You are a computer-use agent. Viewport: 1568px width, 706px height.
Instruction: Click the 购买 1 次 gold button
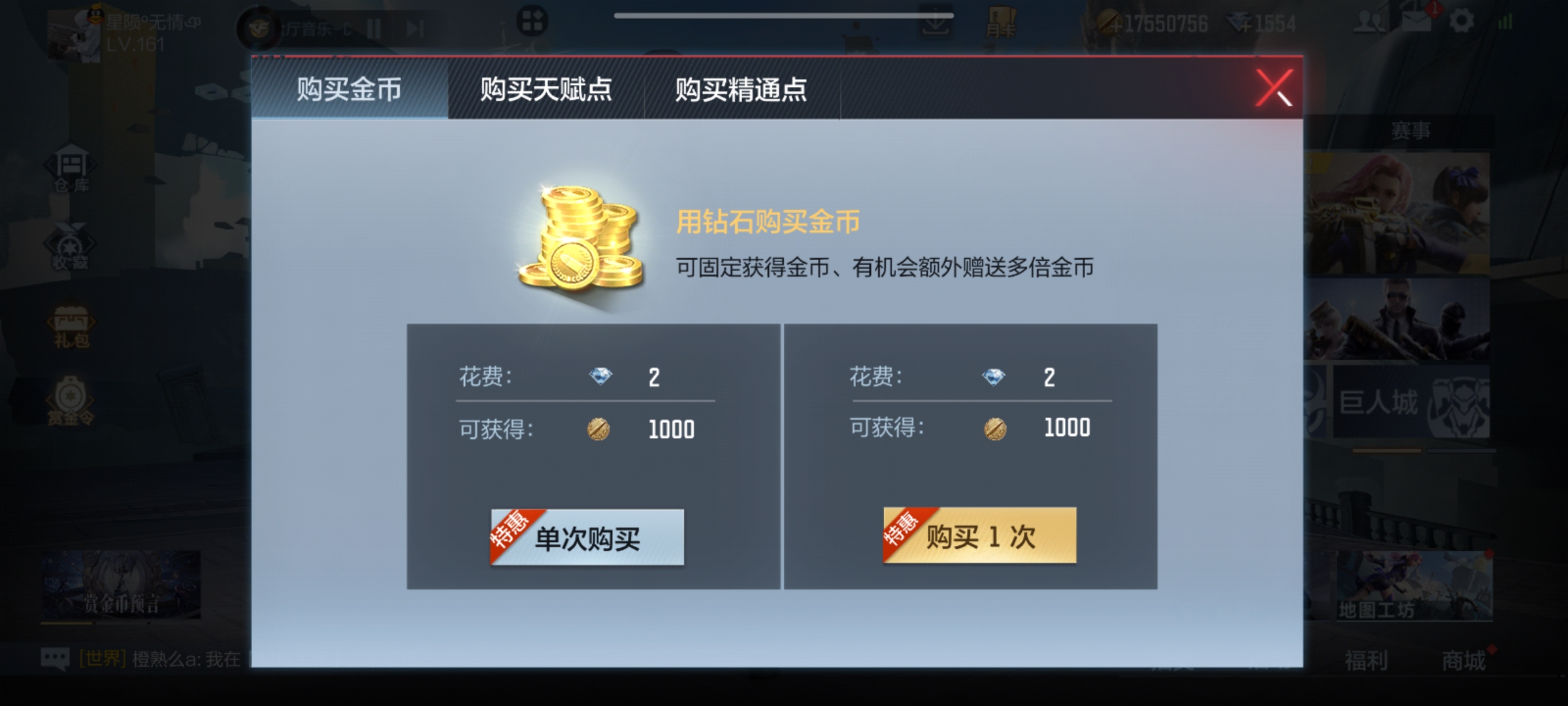click(x=979, y=535)
